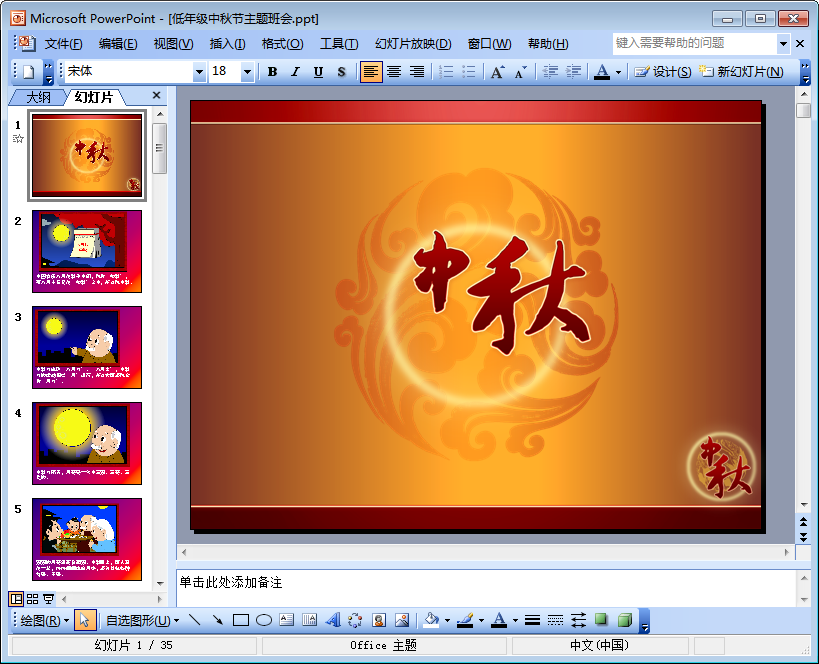This screenshot has height=664, width=819.
Task: Apply Fill Color bucket
Action: pyautogui.click(x=431, y=620)
